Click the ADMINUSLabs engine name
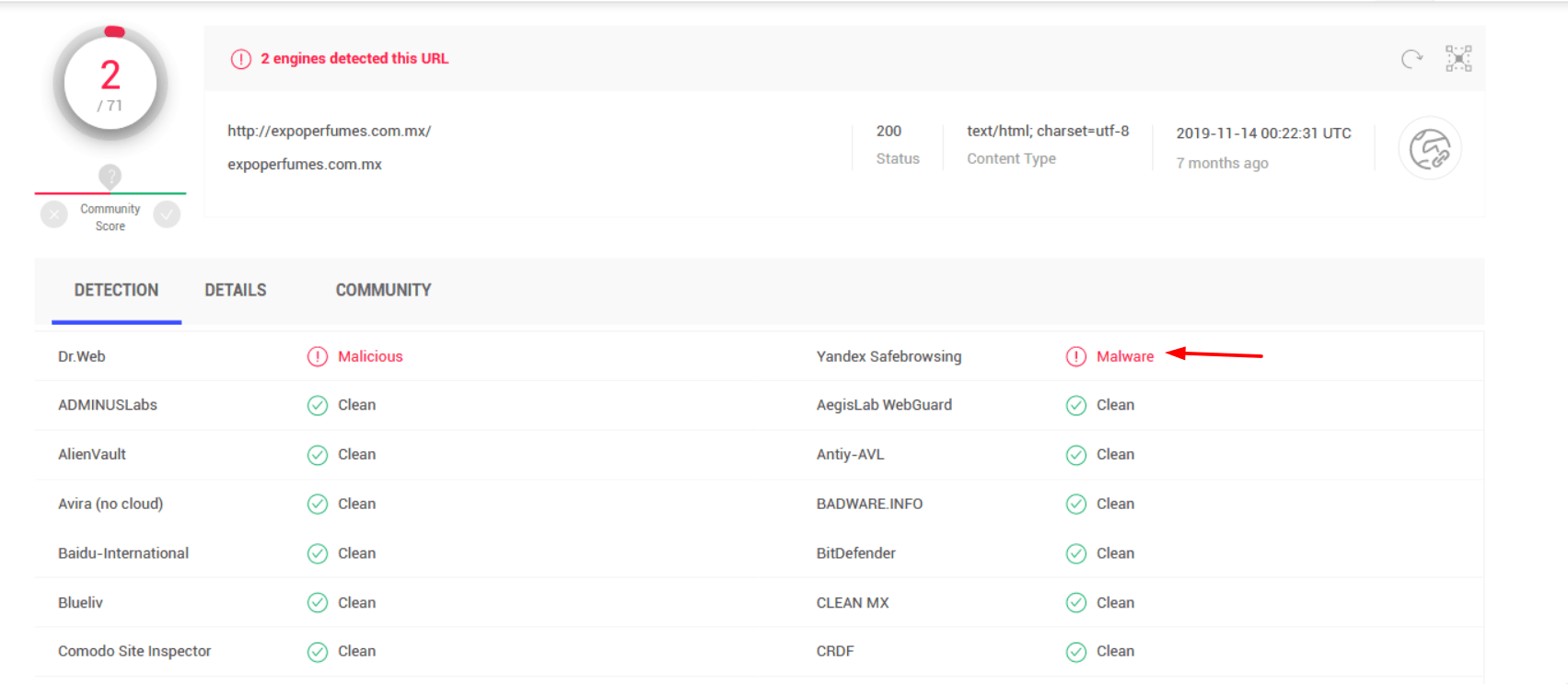 tap(108, 405)
